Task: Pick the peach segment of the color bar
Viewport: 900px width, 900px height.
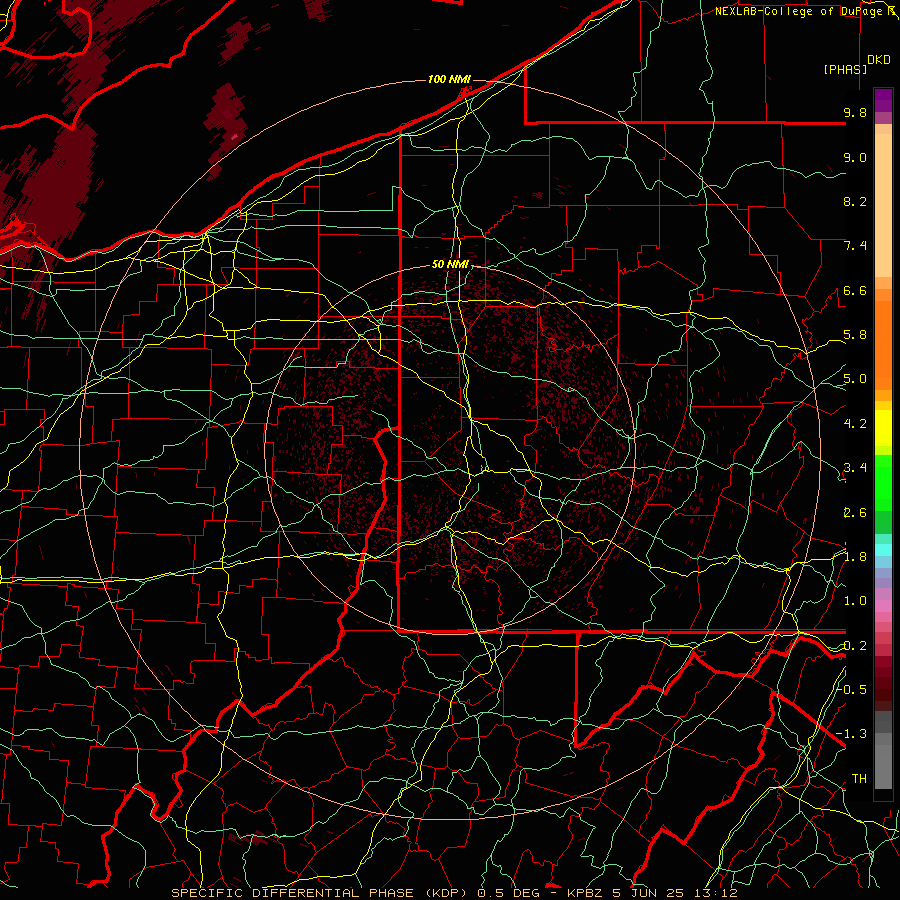Action: 883,205
